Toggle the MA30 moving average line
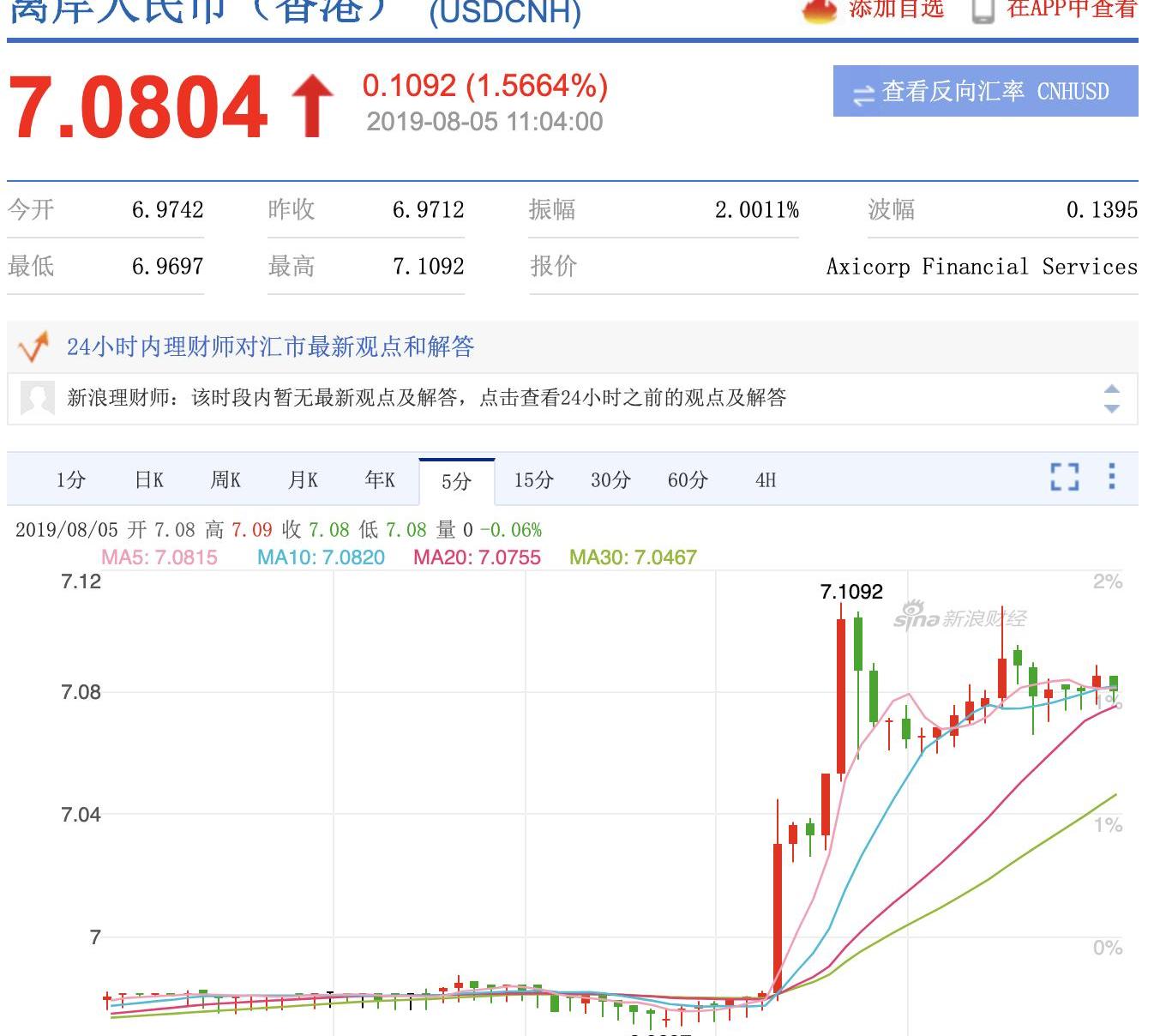 [x=633, y=557]
